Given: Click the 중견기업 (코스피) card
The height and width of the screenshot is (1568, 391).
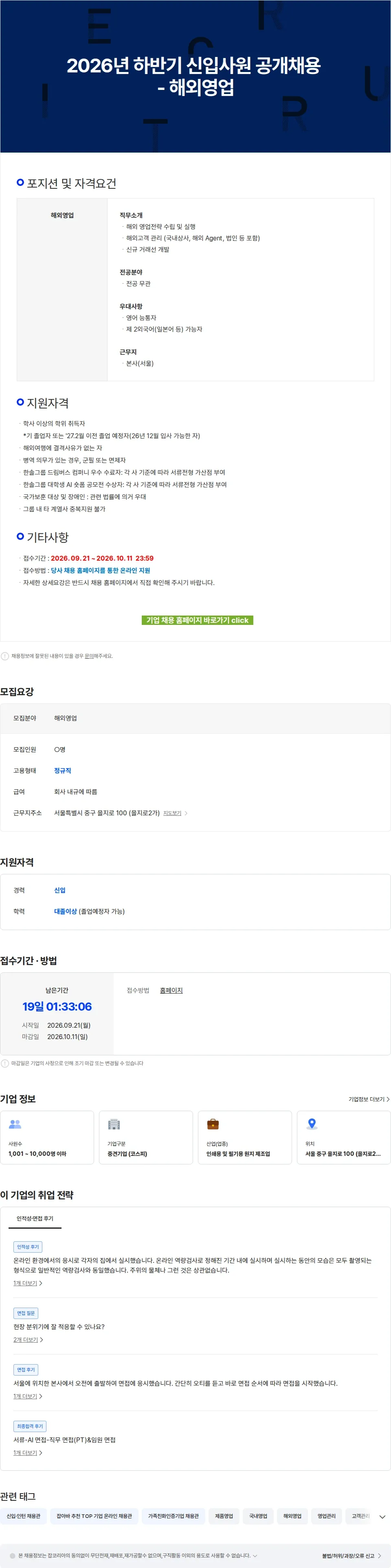Looking at the screenshot, I should coord(145,1137).
